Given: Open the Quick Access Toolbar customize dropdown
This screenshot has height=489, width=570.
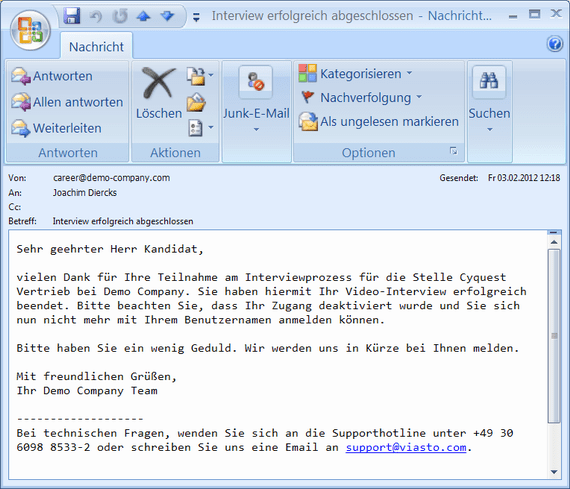Looking at the screenshot, I should (196, 17).
